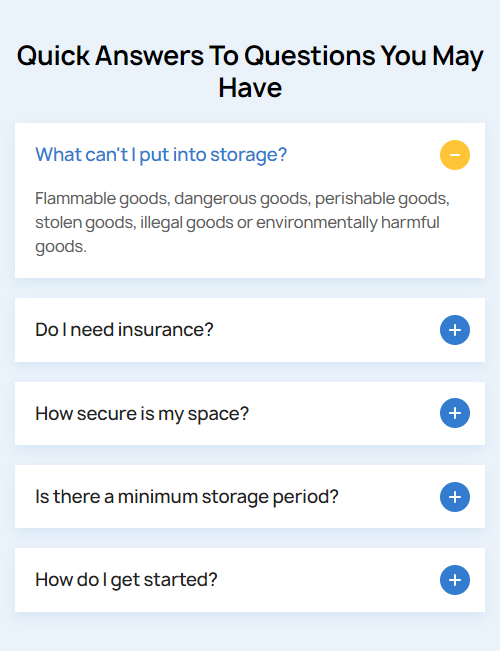
Task: Click the Do I need insurance card
Action: [250, 330]
